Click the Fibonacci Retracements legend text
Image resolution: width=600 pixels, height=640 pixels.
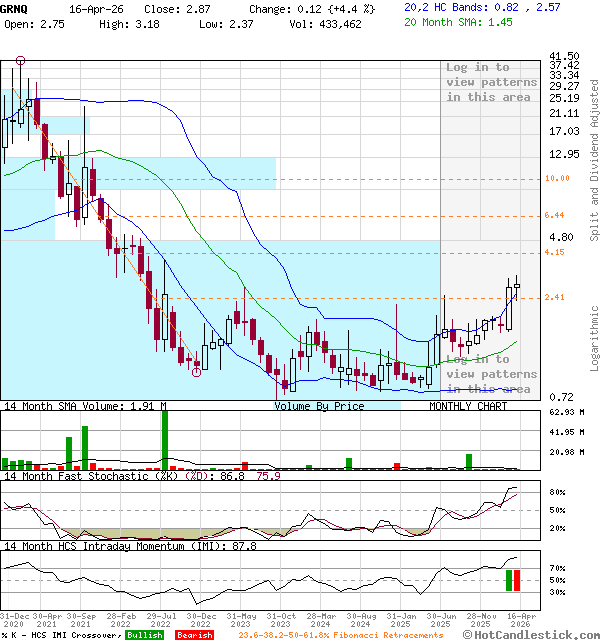pos(382,634)
